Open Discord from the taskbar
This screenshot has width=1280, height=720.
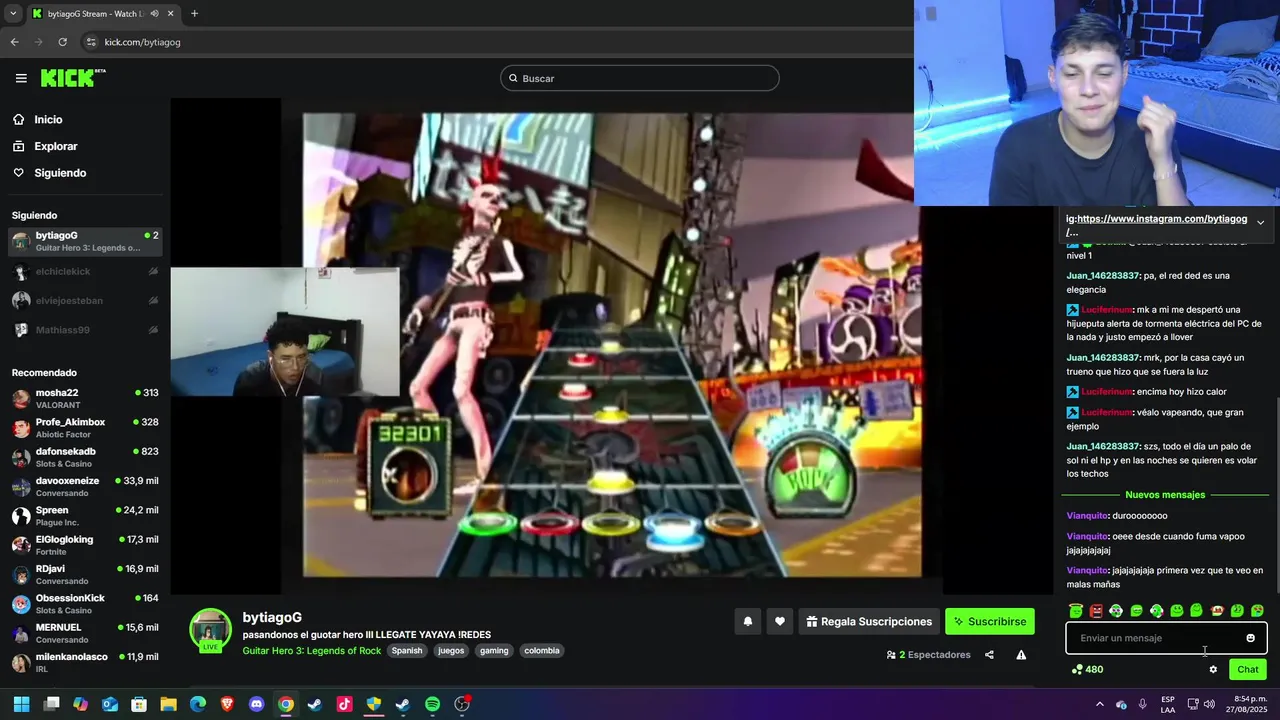(256, 704)
